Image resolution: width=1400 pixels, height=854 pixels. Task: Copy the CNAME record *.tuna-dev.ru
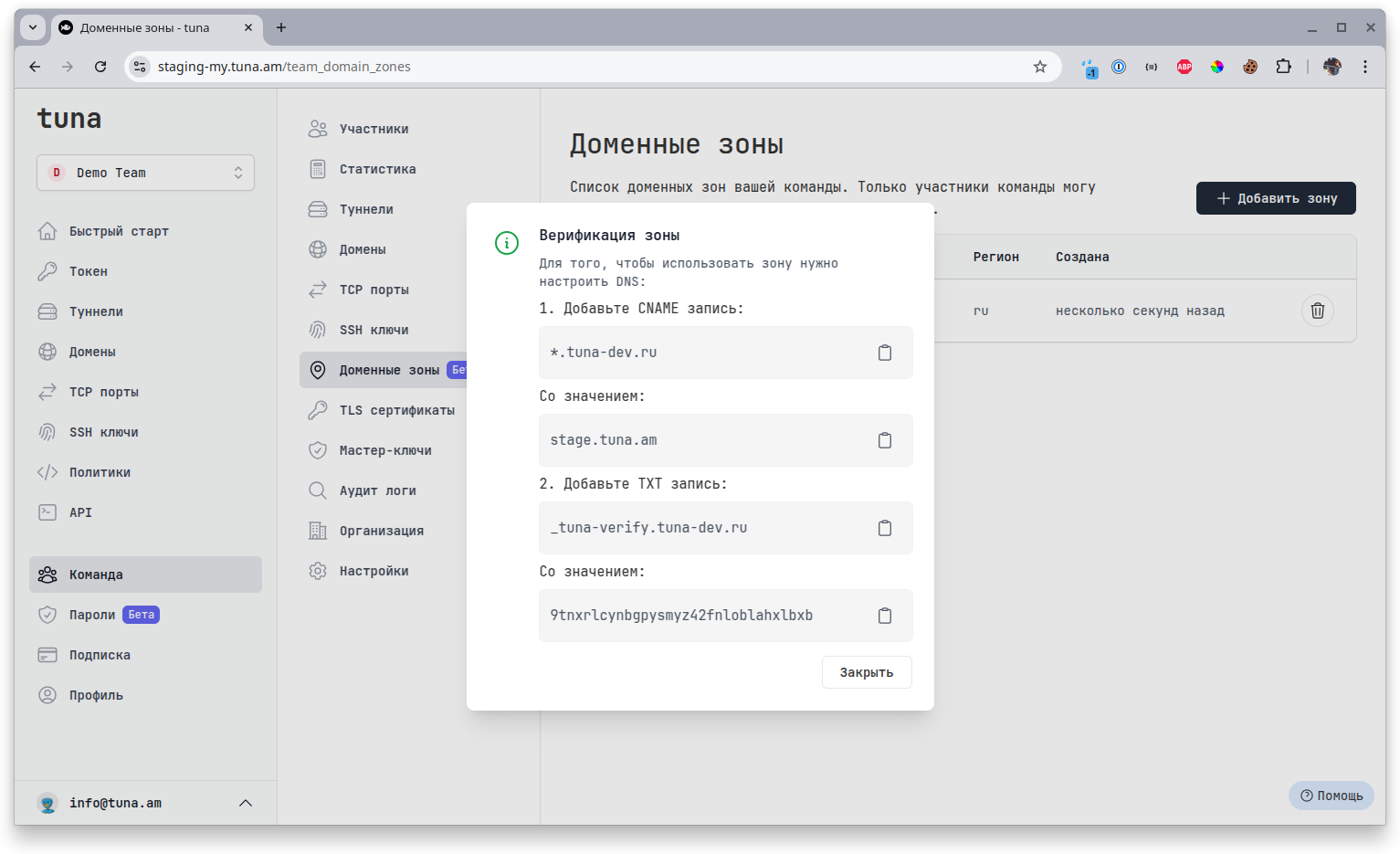[884, 352]
